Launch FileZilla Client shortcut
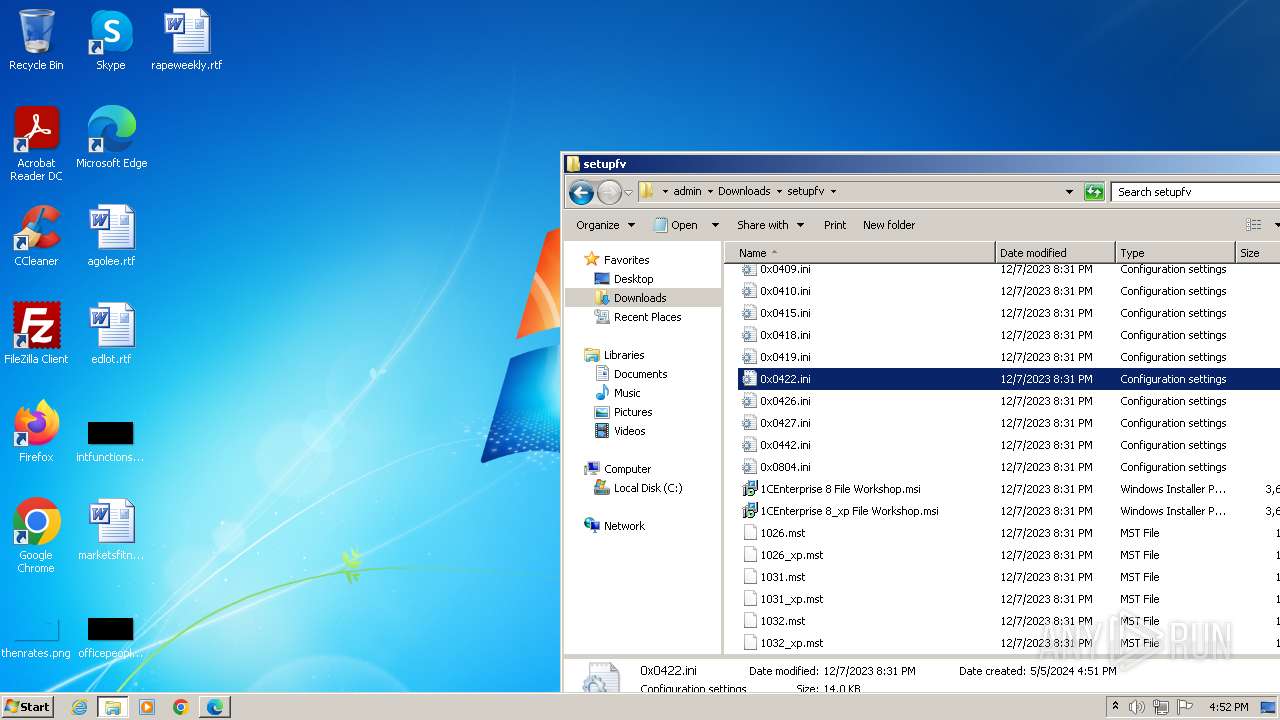 pos(36,333)
